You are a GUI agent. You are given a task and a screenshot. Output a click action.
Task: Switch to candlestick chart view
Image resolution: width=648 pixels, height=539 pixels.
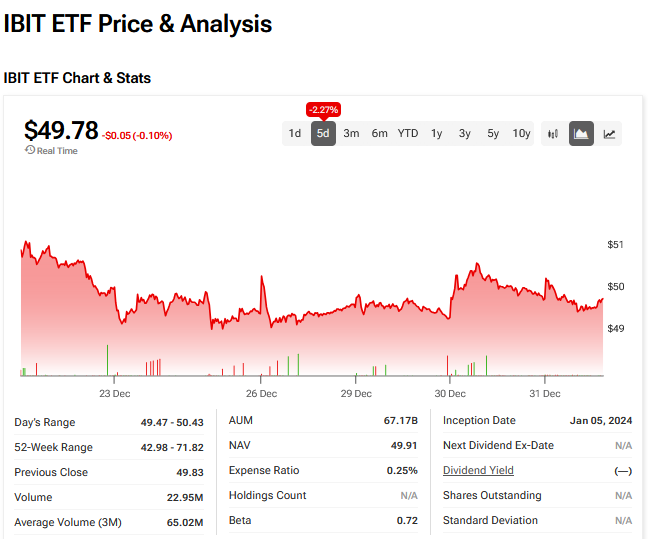tap(553, 133)
